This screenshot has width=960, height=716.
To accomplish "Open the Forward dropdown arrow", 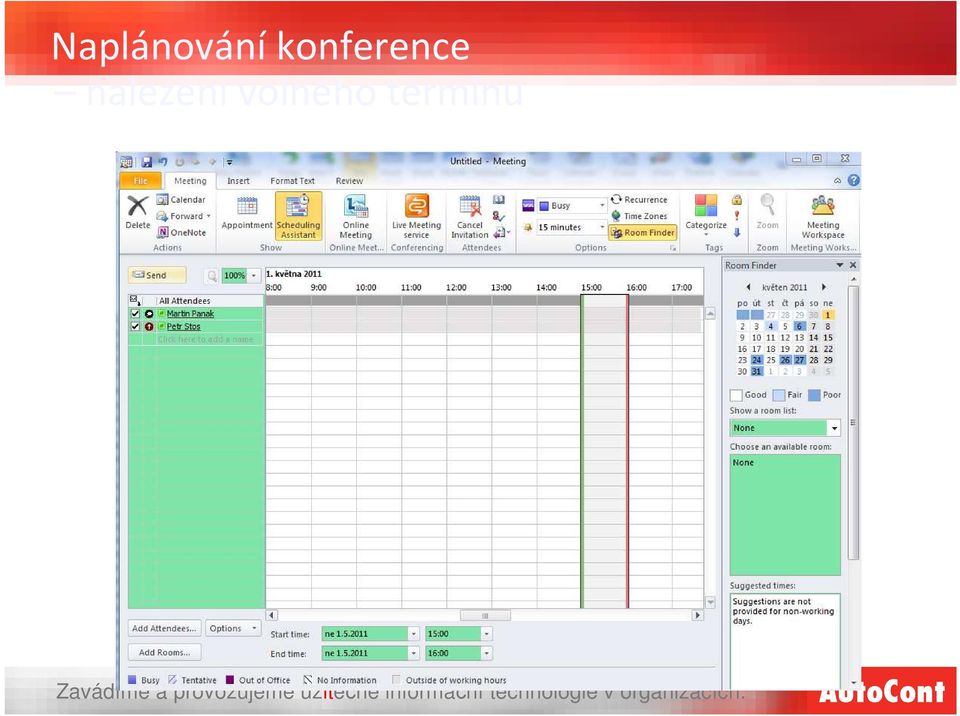I will point(208,216).
